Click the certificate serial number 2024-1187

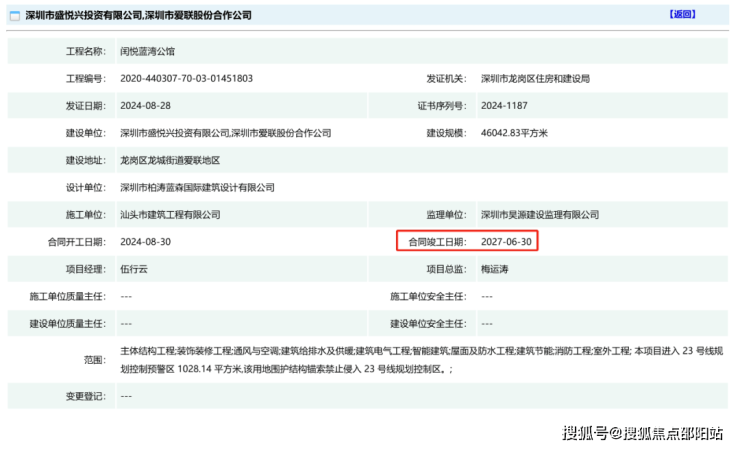(x=506, y=105)
